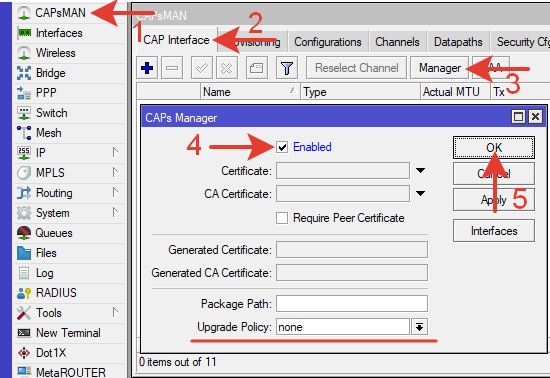550x378 pixels.
Task: Click the Certificate input field
Action: point(343,171)
